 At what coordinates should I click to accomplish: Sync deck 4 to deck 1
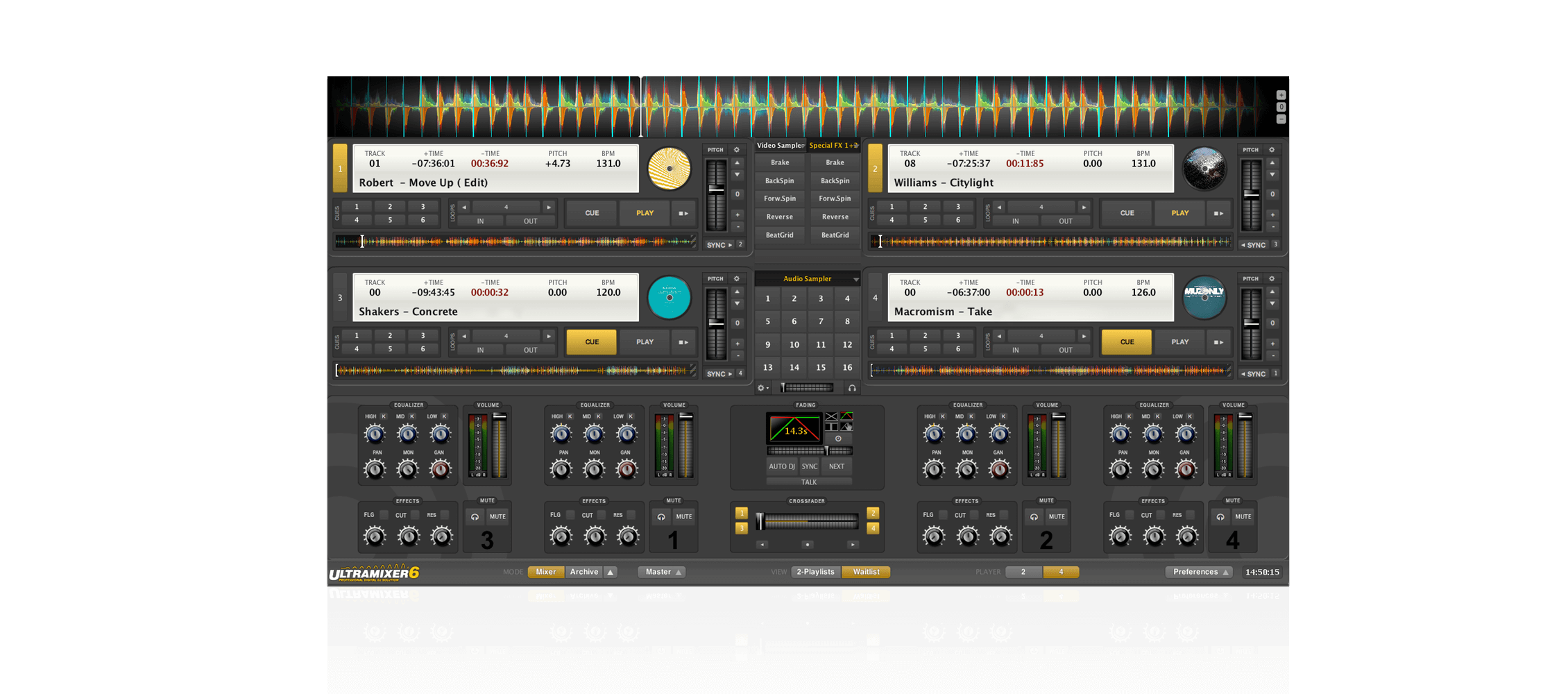pyautogui.click(x=1253, y=374)
